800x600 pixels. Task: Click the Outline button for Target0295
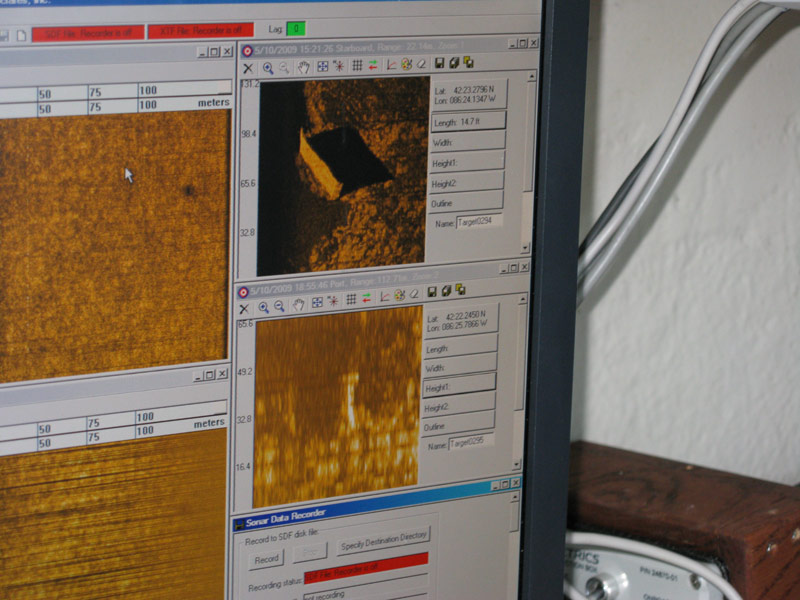[x=458, y=424]
